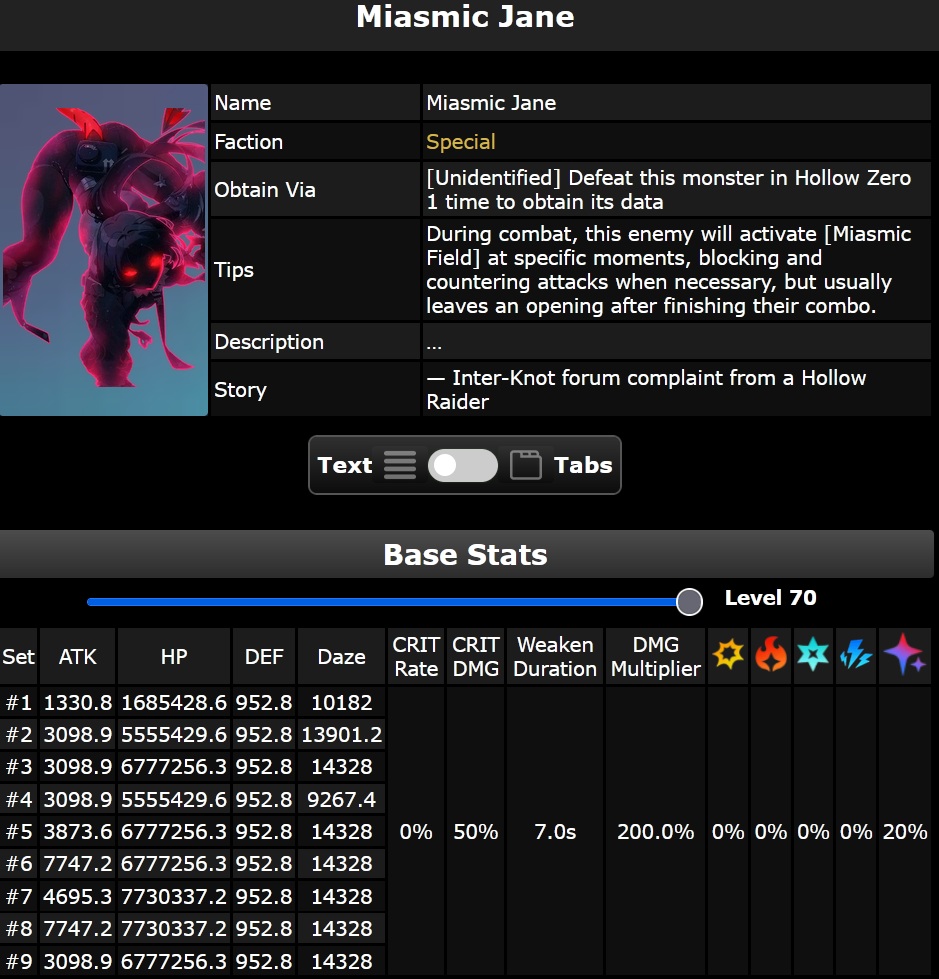Viewport: 939px width, 979px height.
Task: Click the Daze column header
Action: (x=341, y=657)
